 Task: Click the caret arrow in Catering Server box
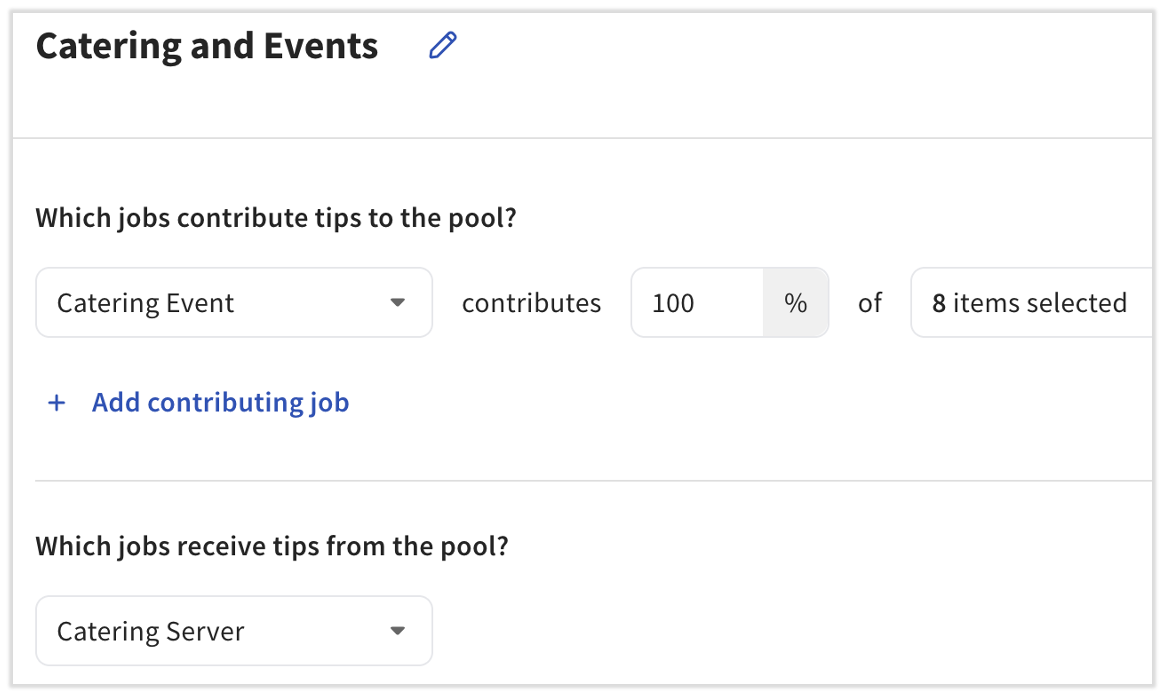pos(397,631)
